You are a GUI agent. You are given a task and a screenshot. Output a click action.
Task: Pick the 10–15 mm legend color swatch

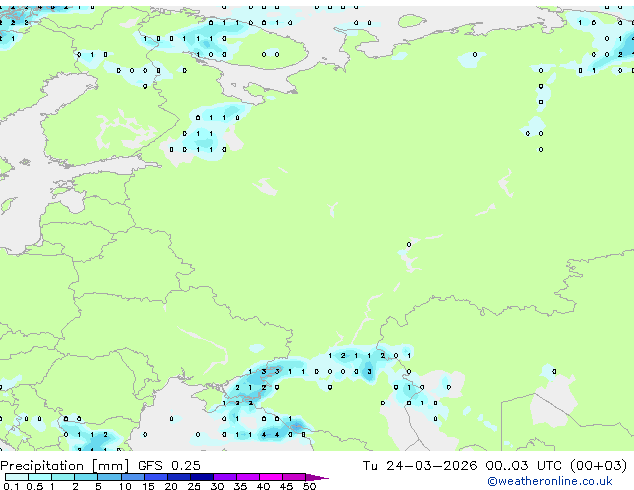(x=132, y=477)
